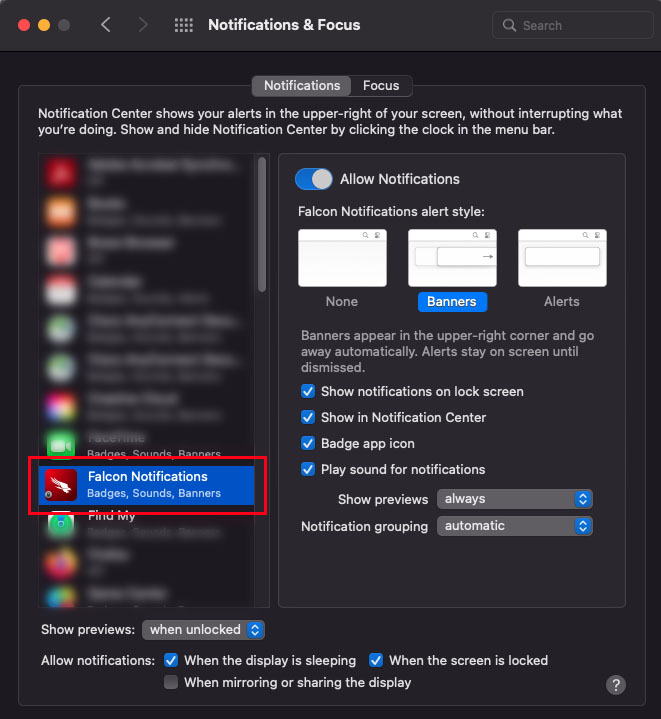This screenshot has width=661, height=719.
Task: Click the forward navigation arrow
Action: click(143, 25)
